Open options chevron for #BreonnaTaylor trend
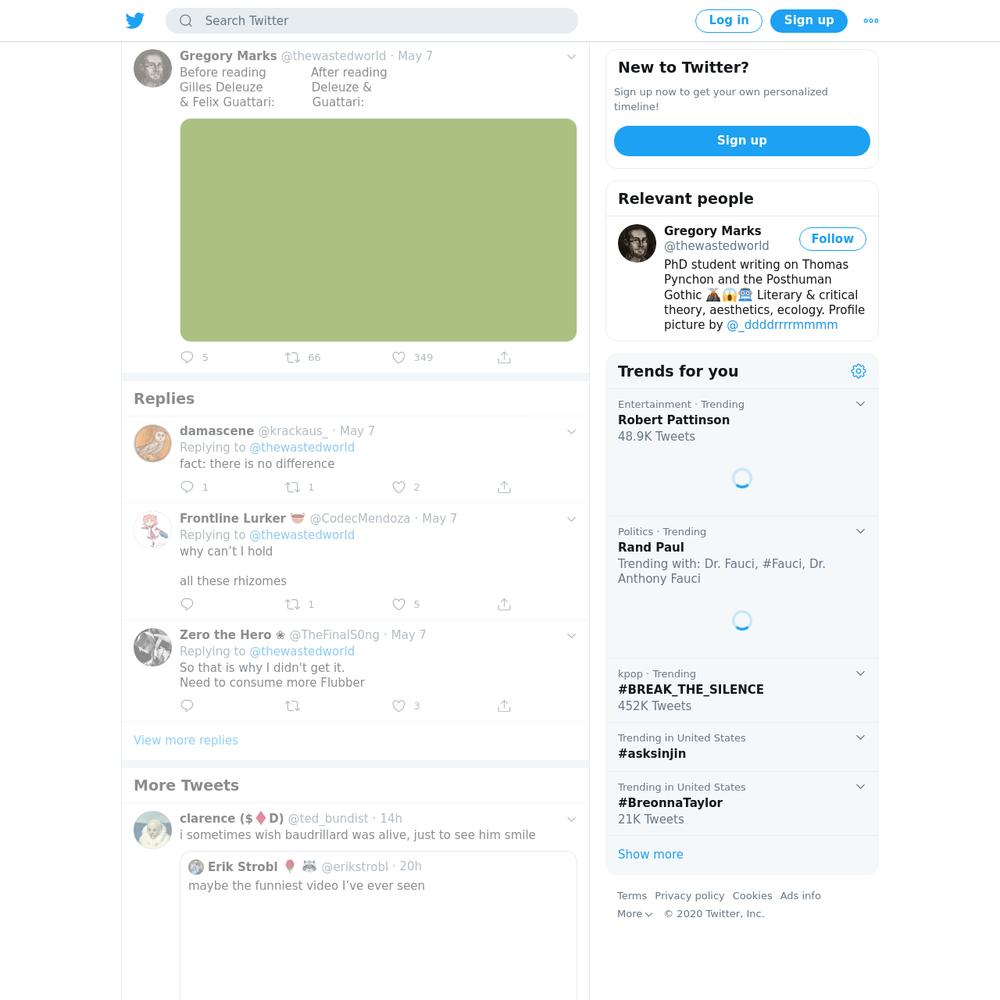 click(860, 786)
